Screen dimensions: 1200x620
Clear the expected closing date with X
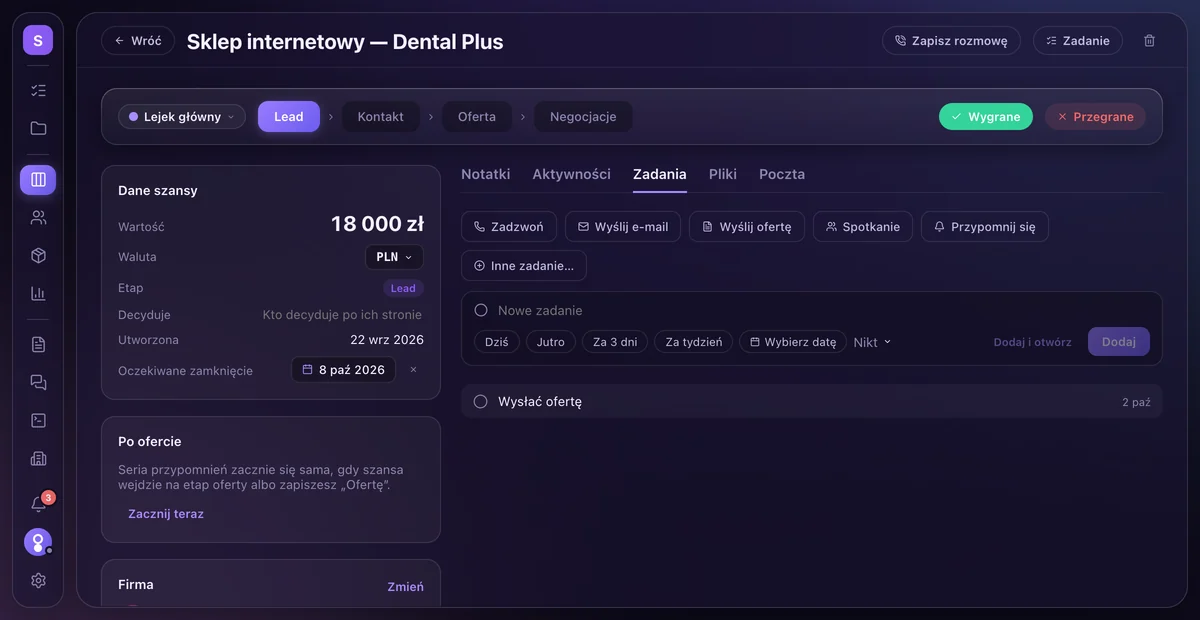click(413, 370)
